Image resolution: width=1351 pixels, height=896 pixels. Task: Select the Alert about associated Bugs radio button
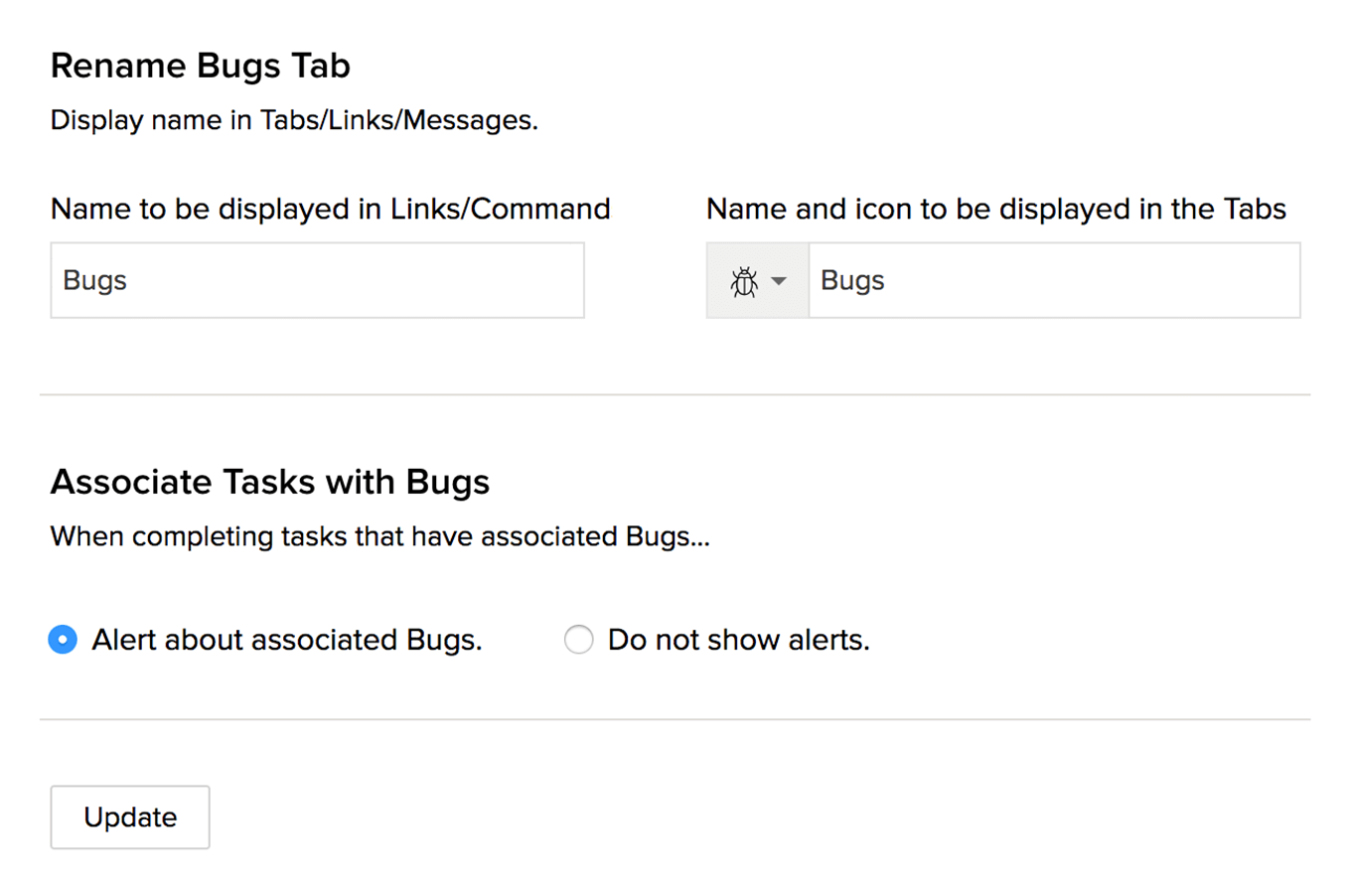point(63,640)
